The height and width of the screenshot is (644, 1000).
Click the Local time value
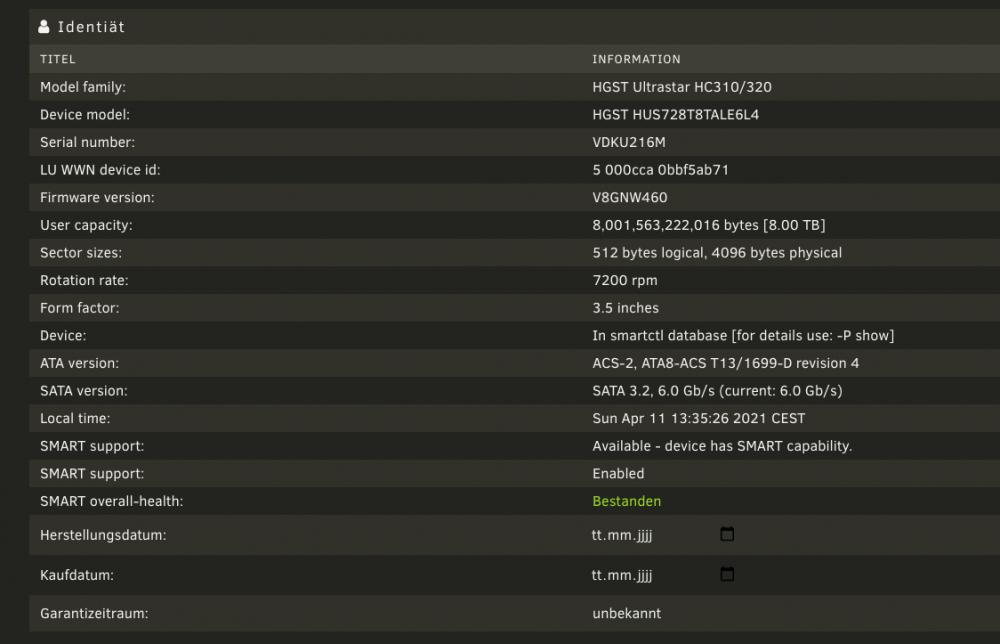[699, 418]
